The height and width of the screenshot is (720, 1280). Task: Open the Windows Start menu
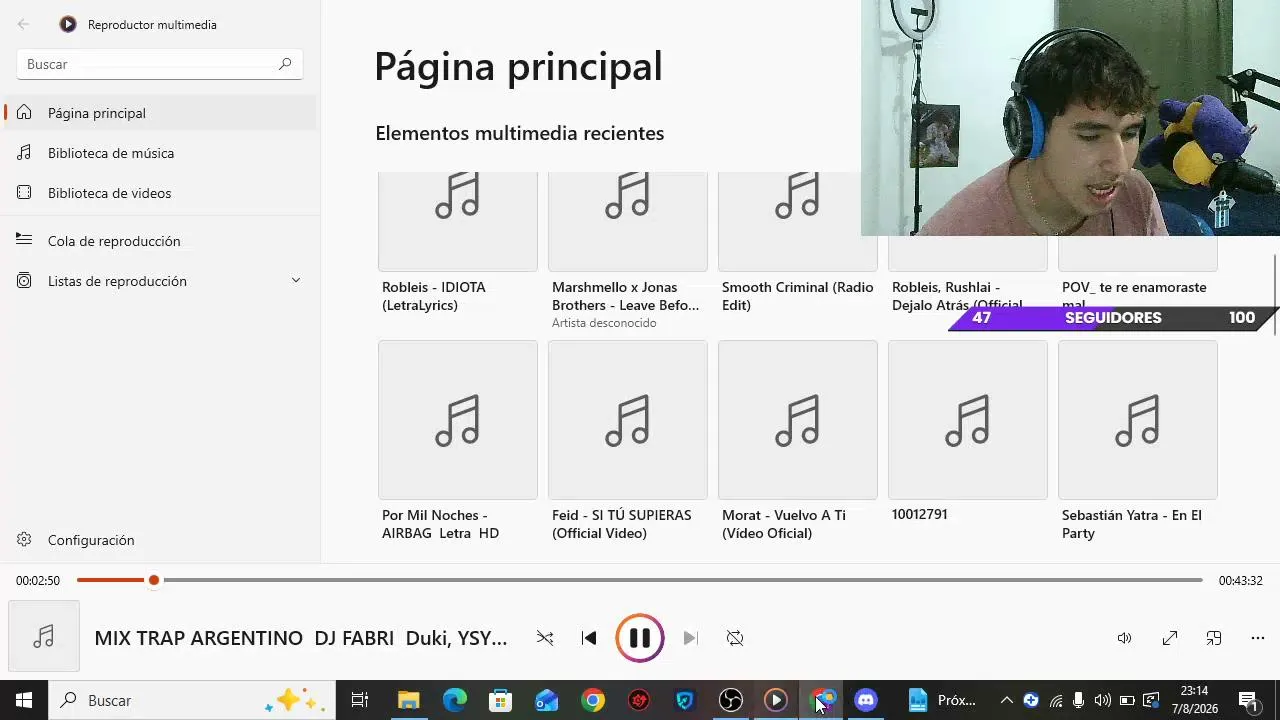pyautogui.click(x=24, y=700)
